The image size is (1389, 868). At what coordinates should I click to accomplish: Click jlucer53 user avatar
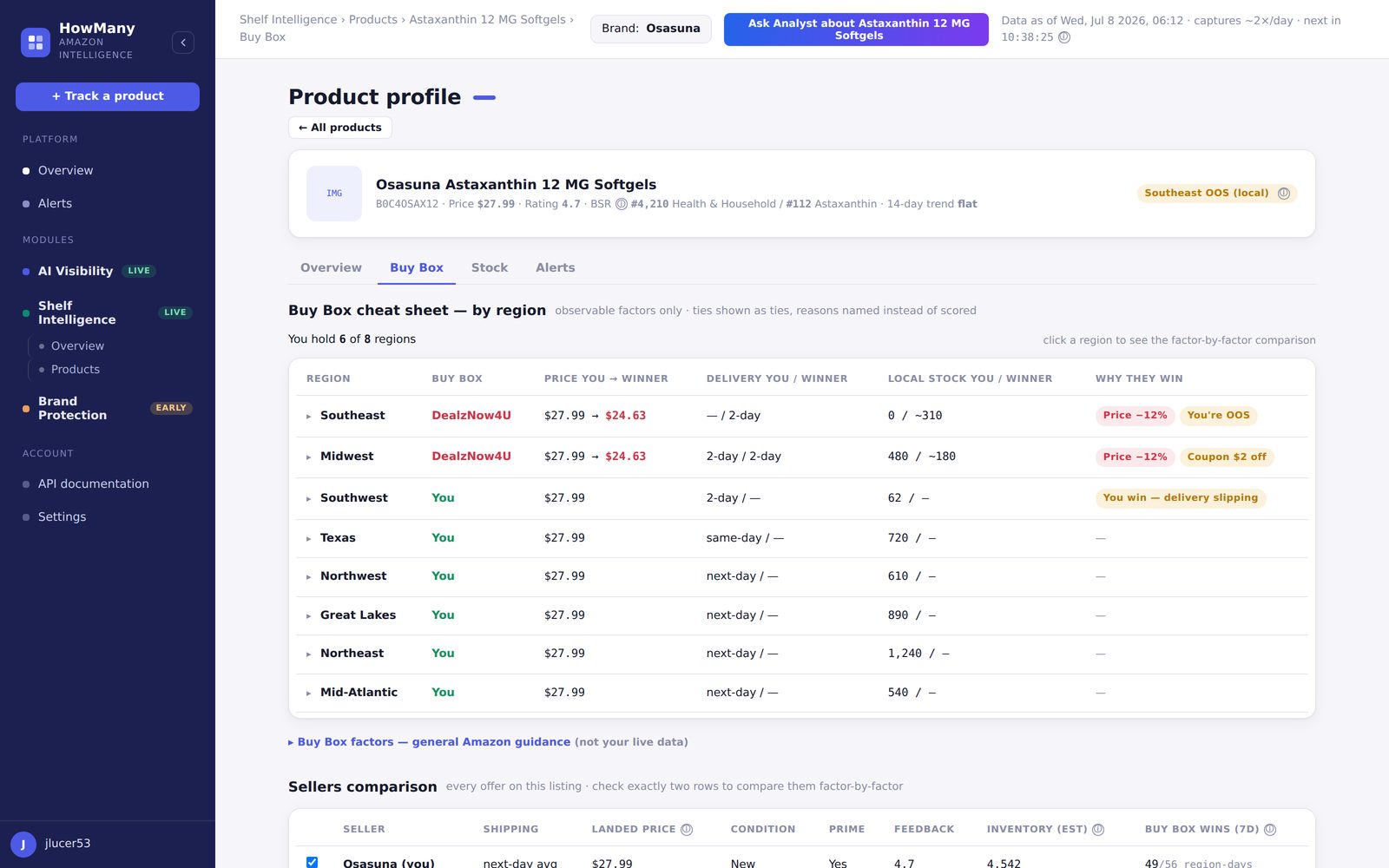(23, 844)
